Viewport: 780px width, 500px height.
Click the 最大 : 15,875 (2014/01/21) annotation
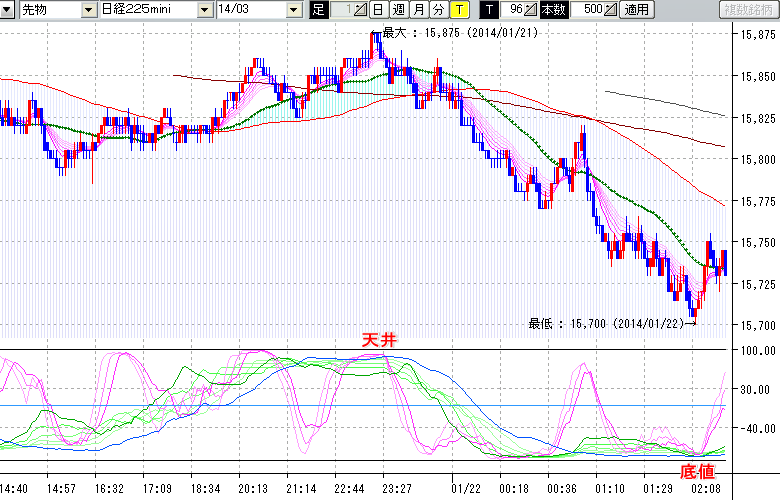[x=460, y=33]
